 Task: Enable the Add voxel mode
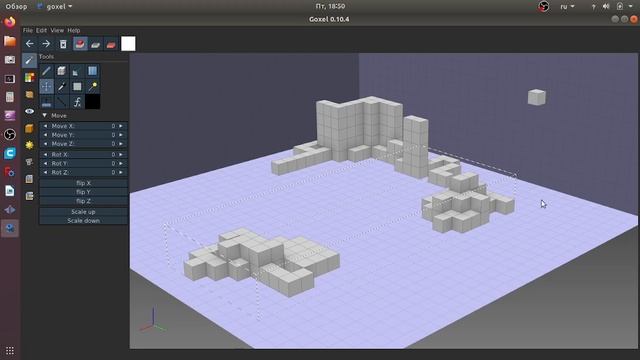coord(80,44)
